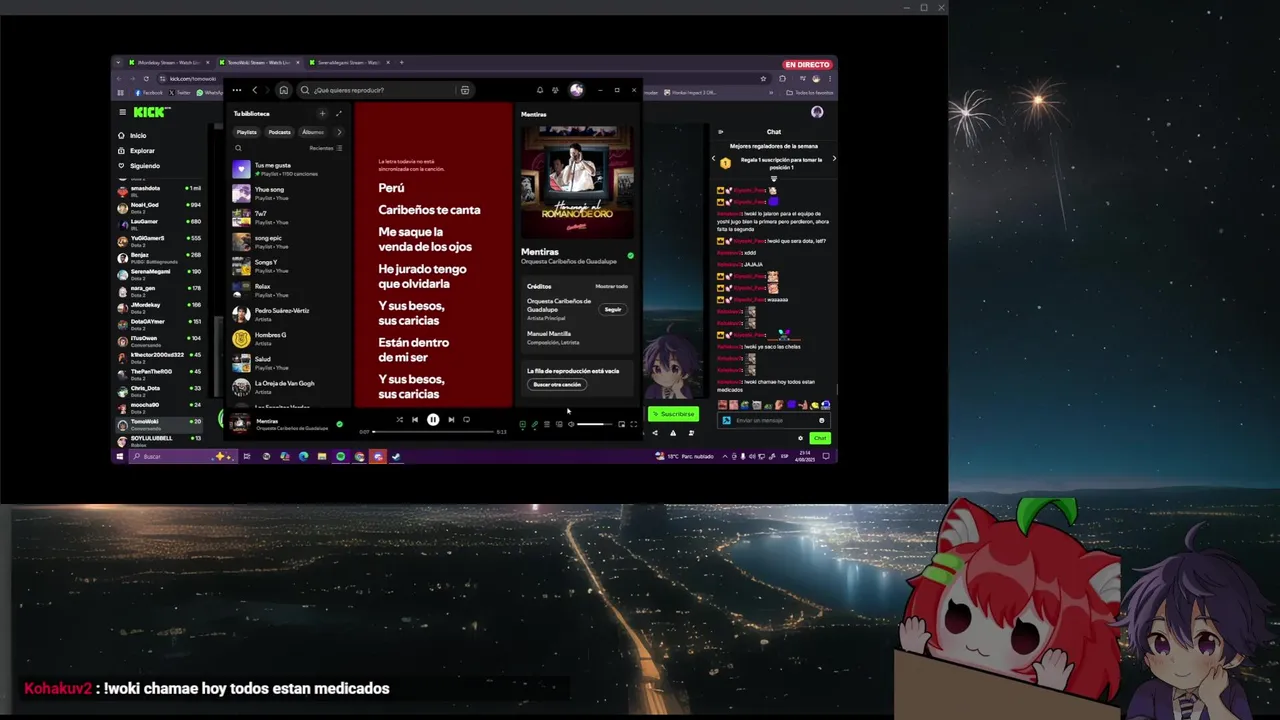Open the '7w7' playlist

click(288, 217)
